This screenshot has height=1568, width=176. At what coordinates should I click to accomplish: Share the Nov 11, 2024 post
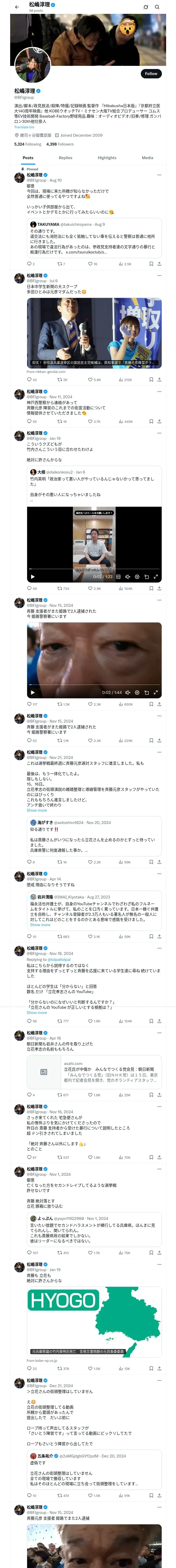point(159,421)
